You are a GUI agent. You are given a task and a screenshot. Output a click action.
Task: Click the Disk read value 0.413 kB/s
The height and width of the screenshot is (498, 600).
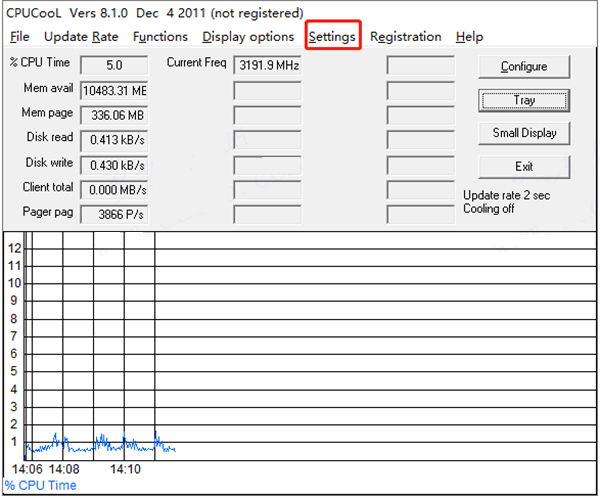(x=114, y=140)
